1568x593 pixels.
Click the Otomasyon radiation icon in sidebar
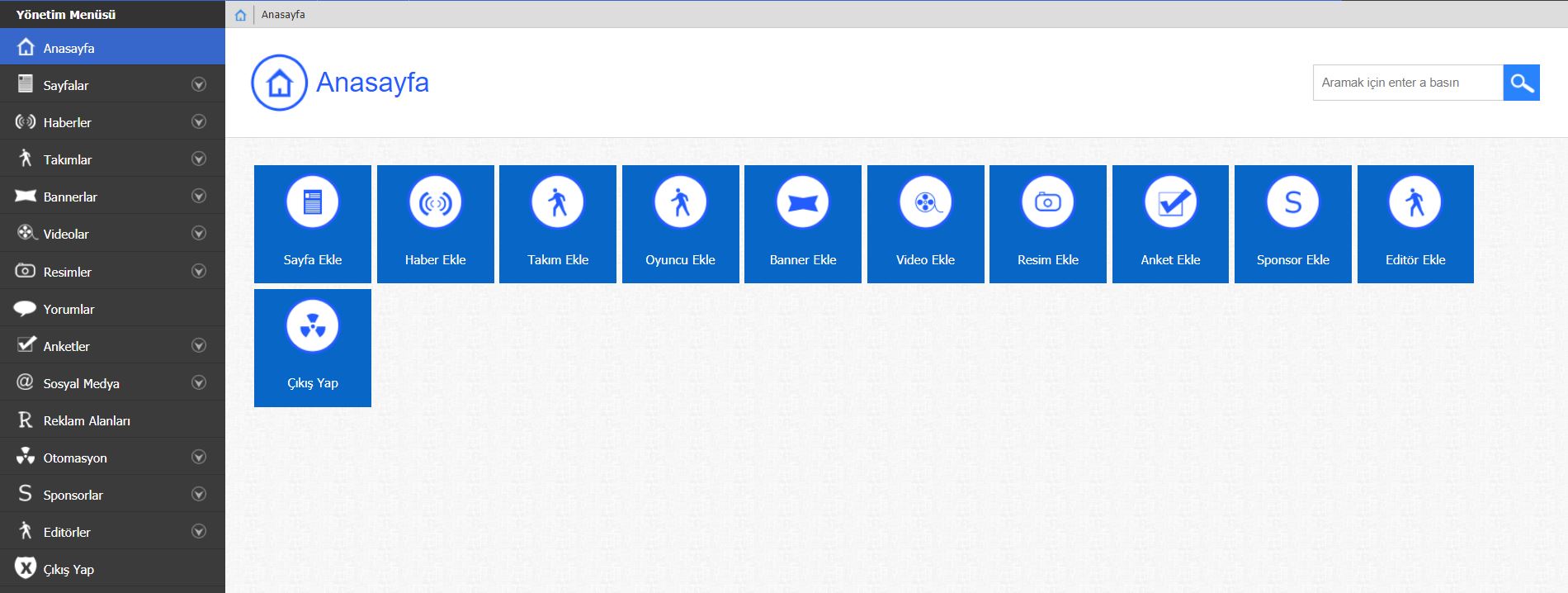click(26, 456)
